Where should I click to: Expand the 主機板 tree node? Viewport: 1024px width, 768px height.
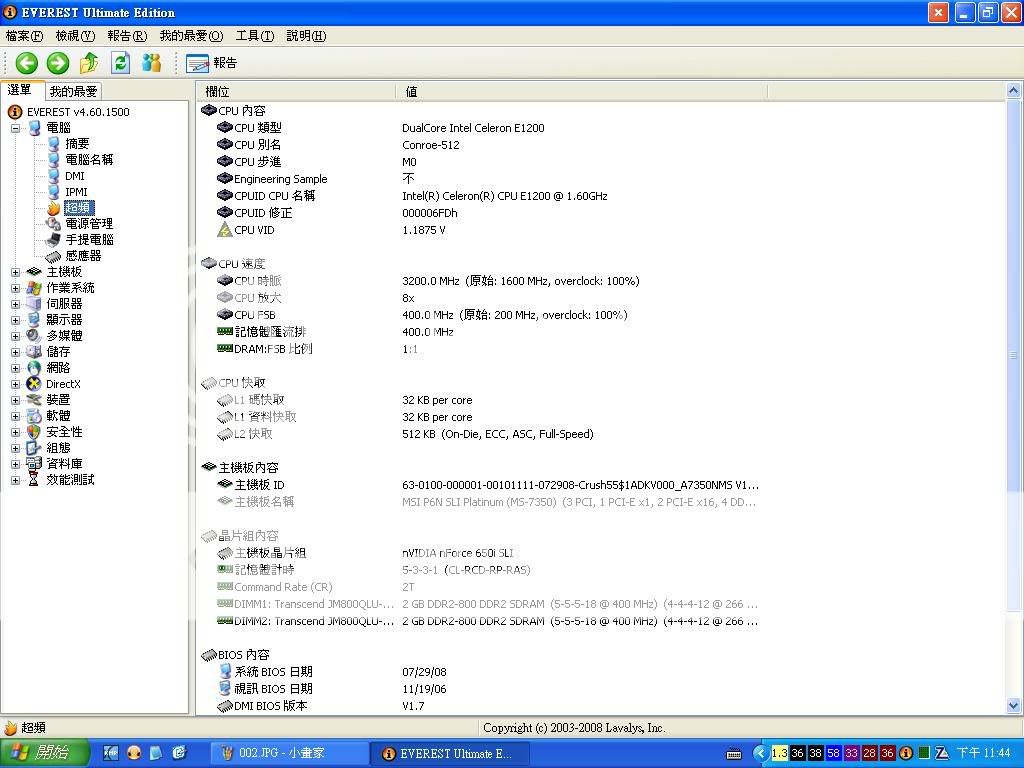click(x=16, y=272)
